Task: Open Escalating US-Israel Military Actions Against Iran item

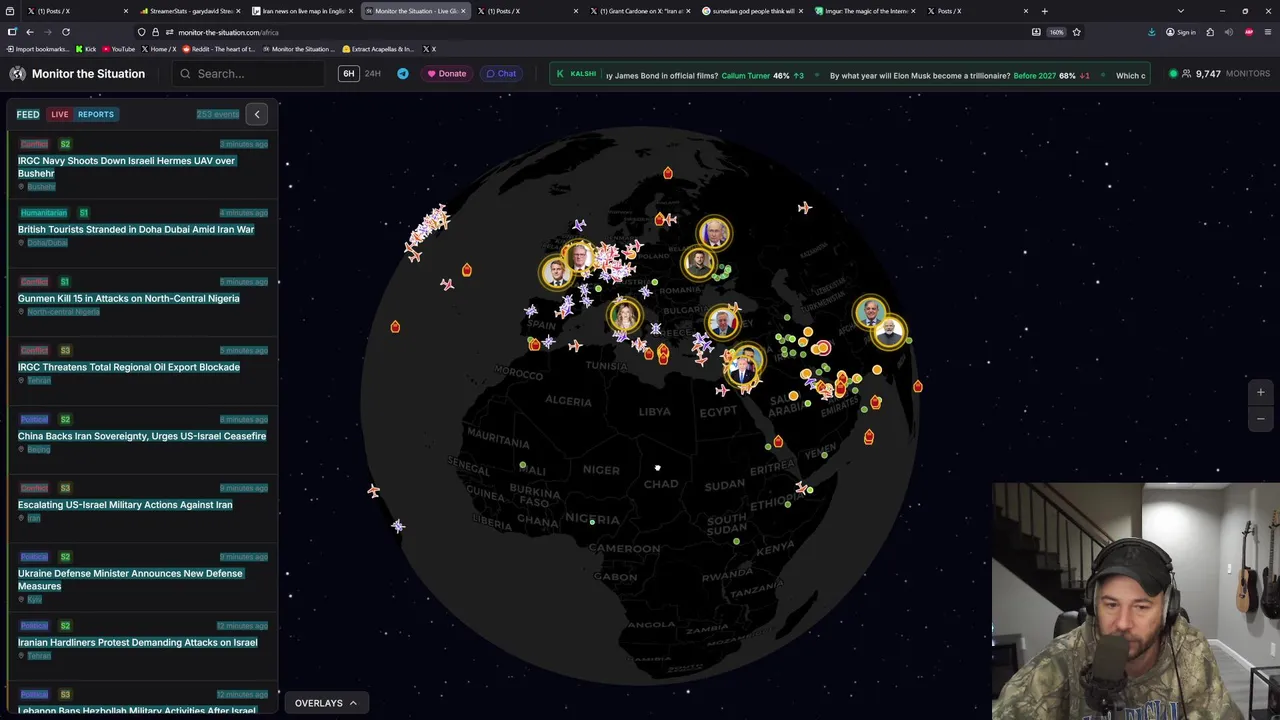Action: pos(125,505)
